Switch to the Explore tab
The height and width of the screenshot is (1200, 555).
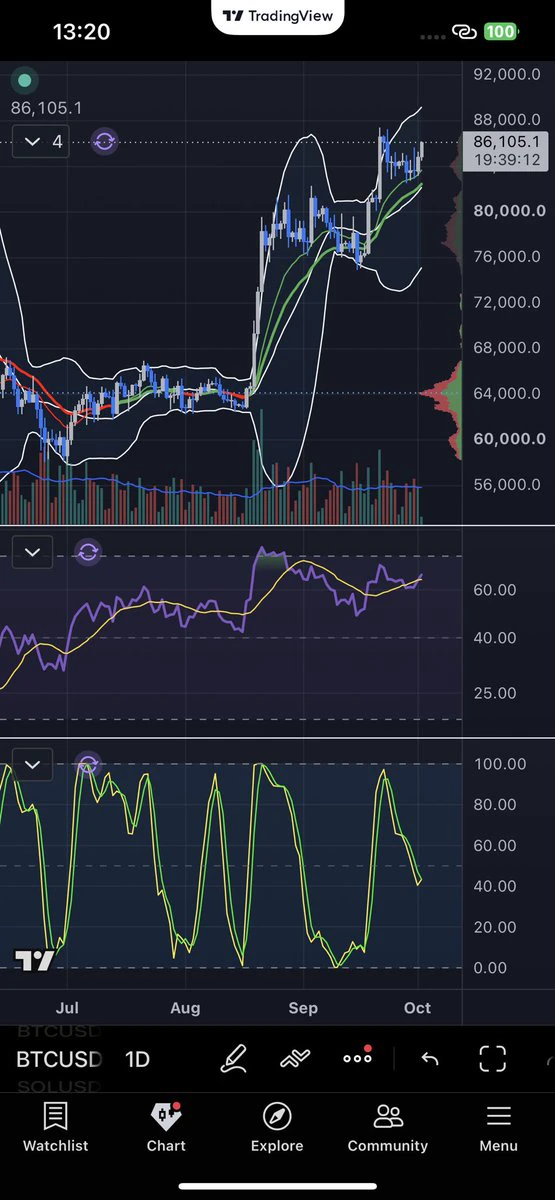(277, 1127)
